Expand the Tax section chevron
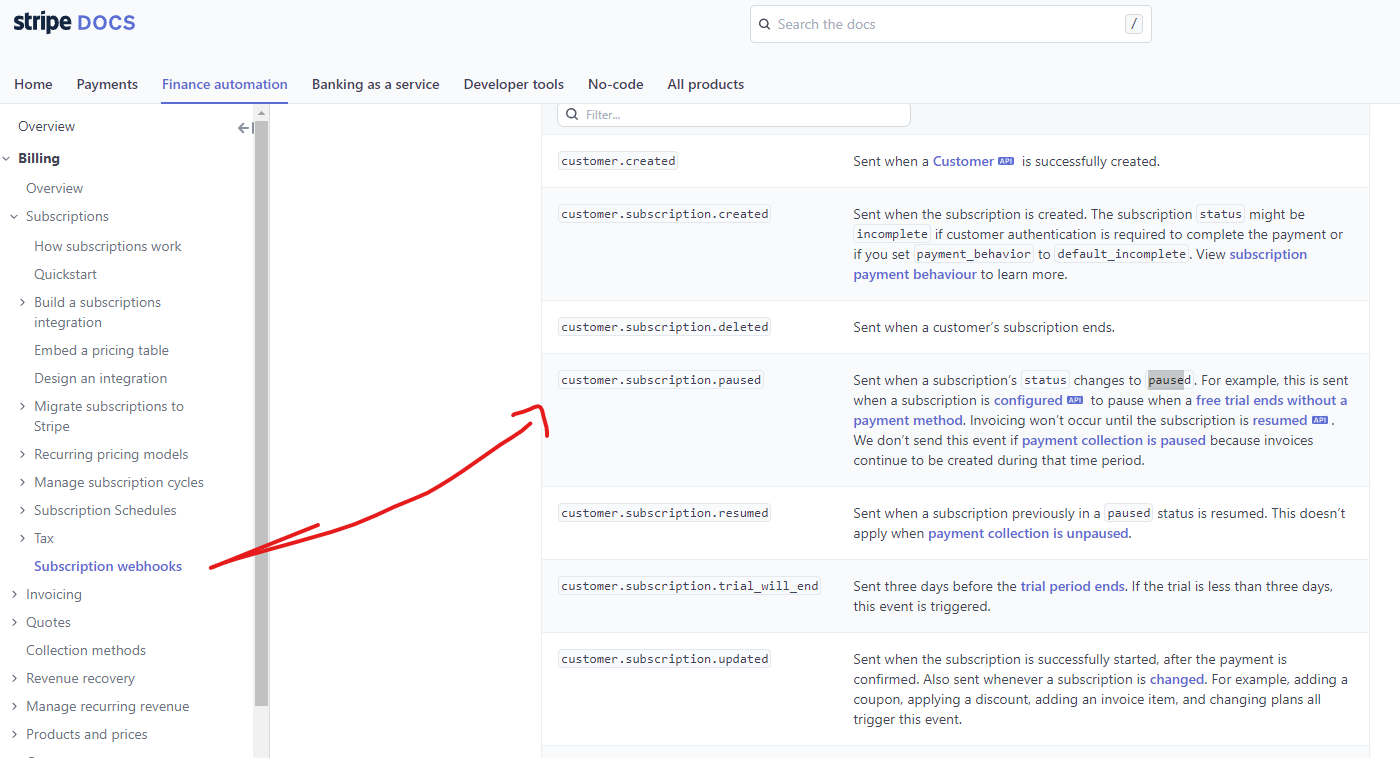 (x=22, y=538)
